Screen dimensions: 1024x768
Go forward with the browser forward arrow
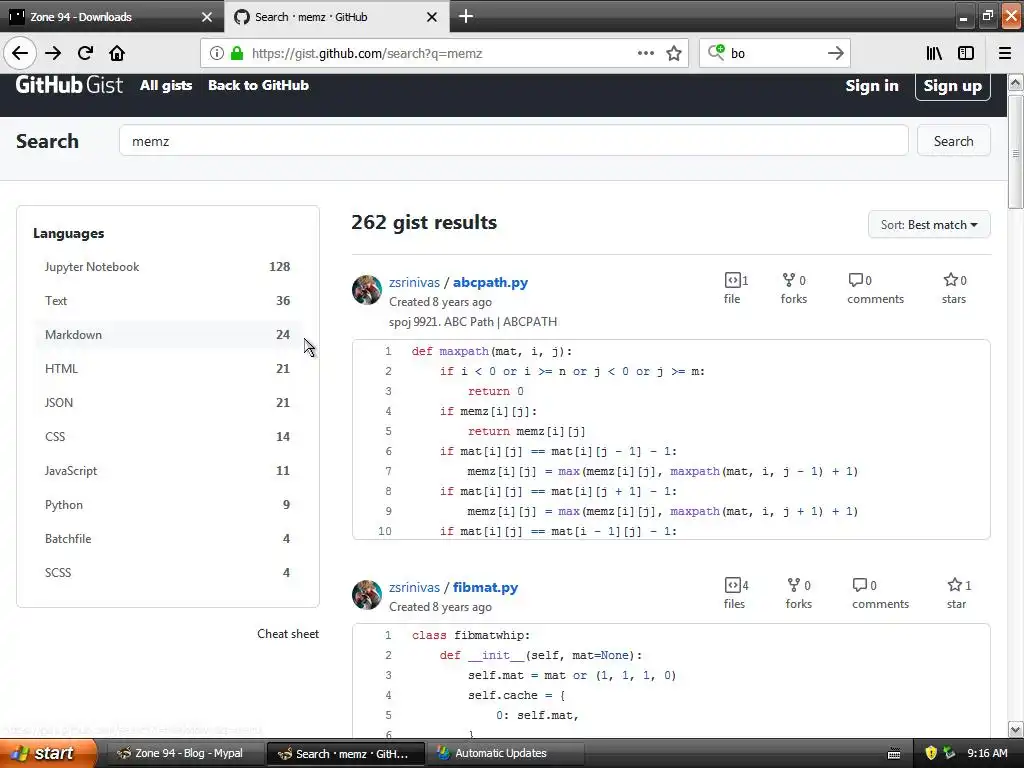53,53
